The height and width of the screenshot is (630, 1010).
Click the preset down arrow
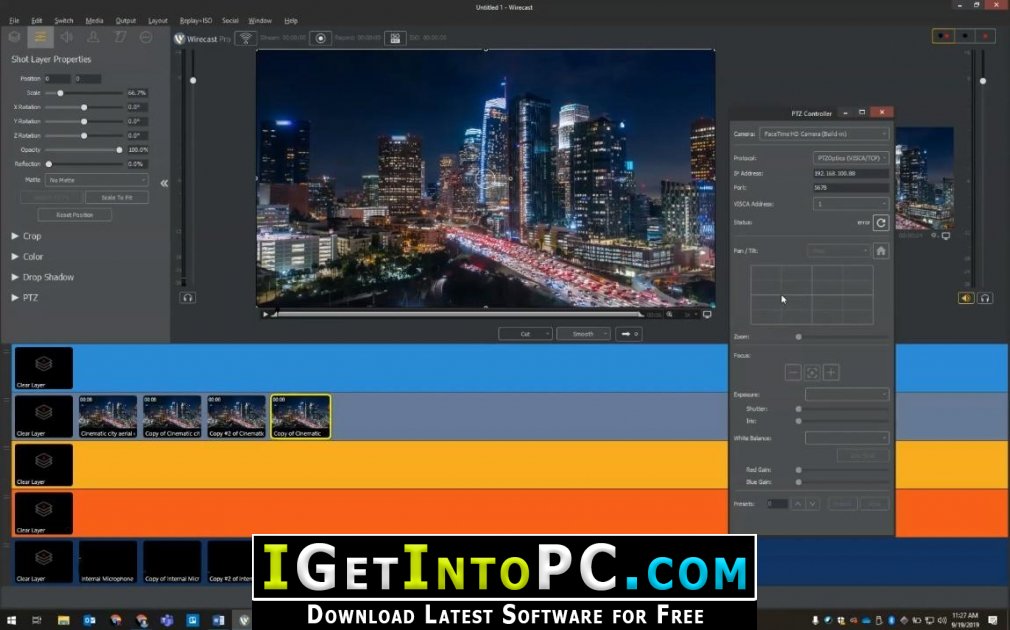pos(812,504)
